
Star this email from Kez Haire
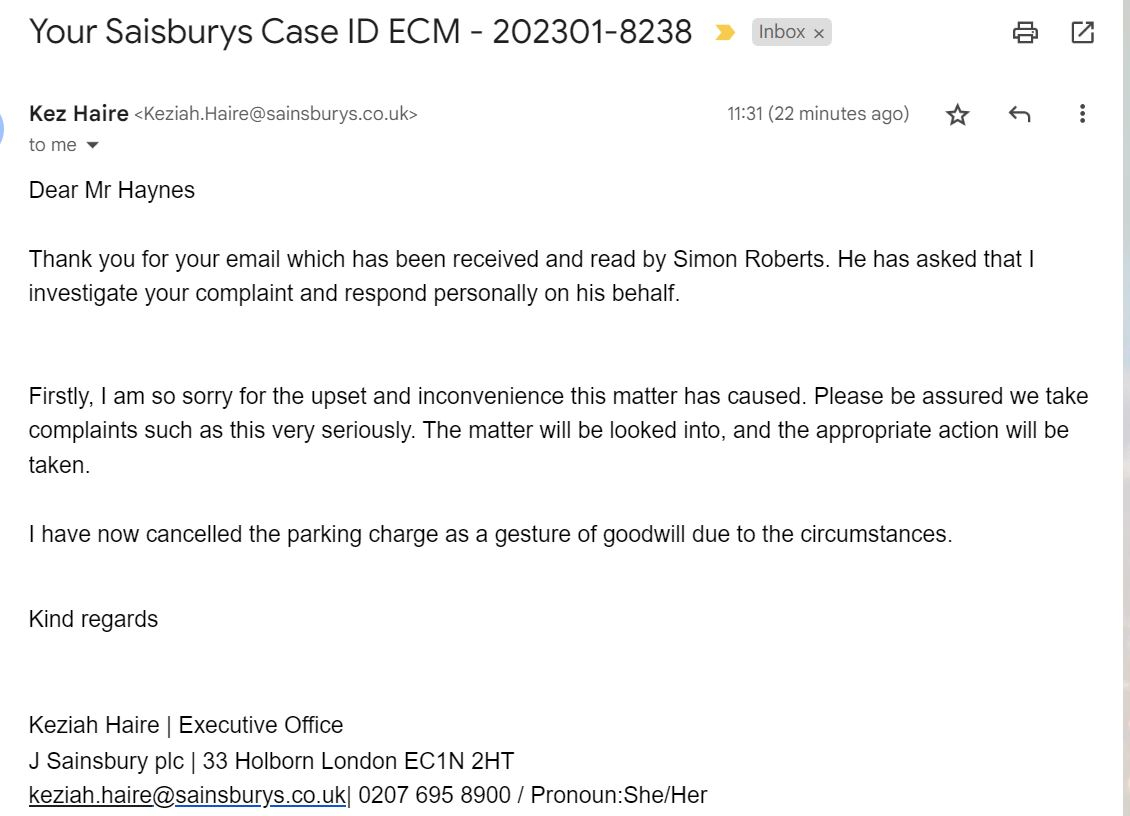pyautogui.click(x=958, y=114)
